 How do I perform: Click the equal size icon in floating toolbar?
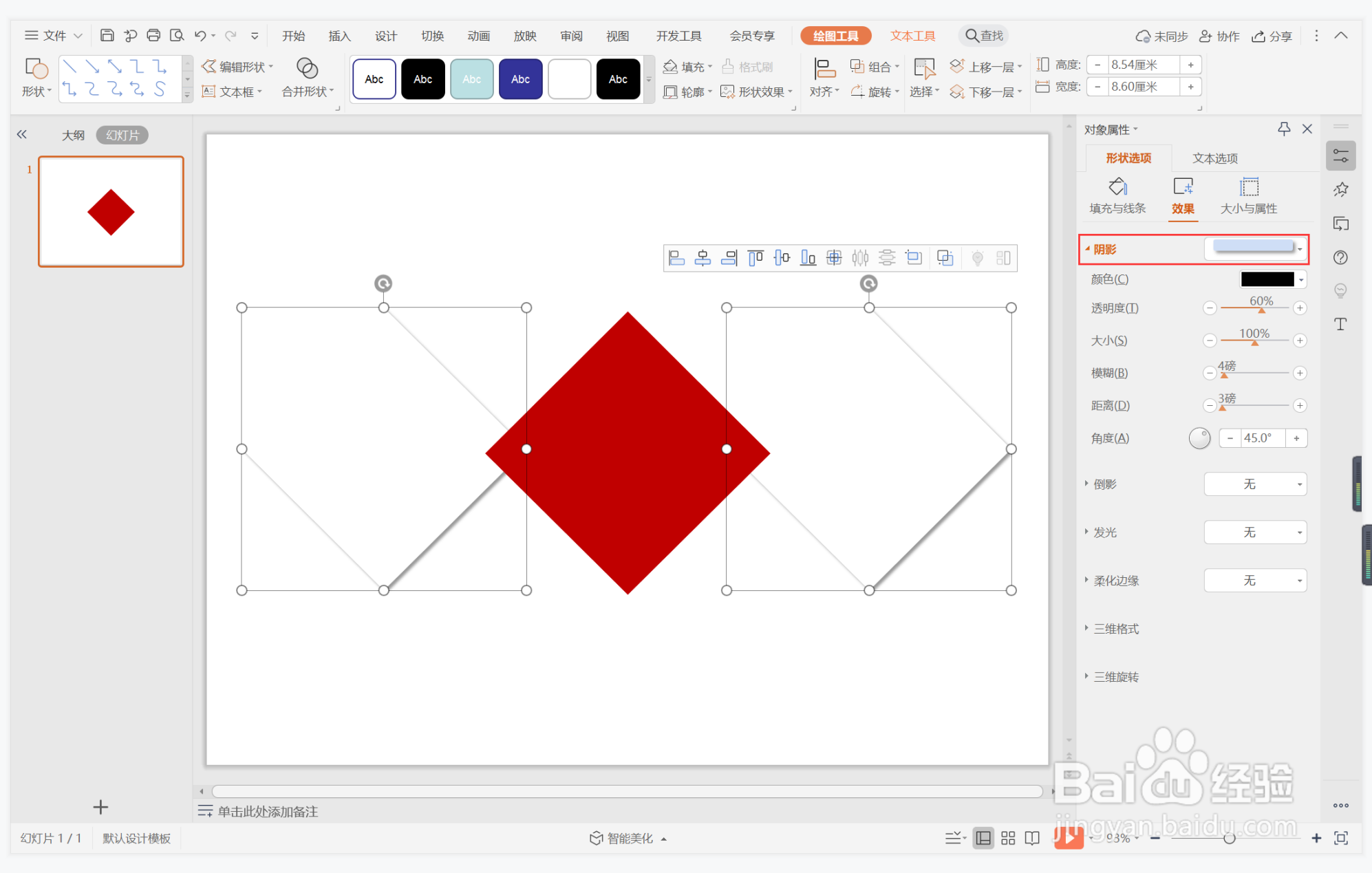coord(914,258)
